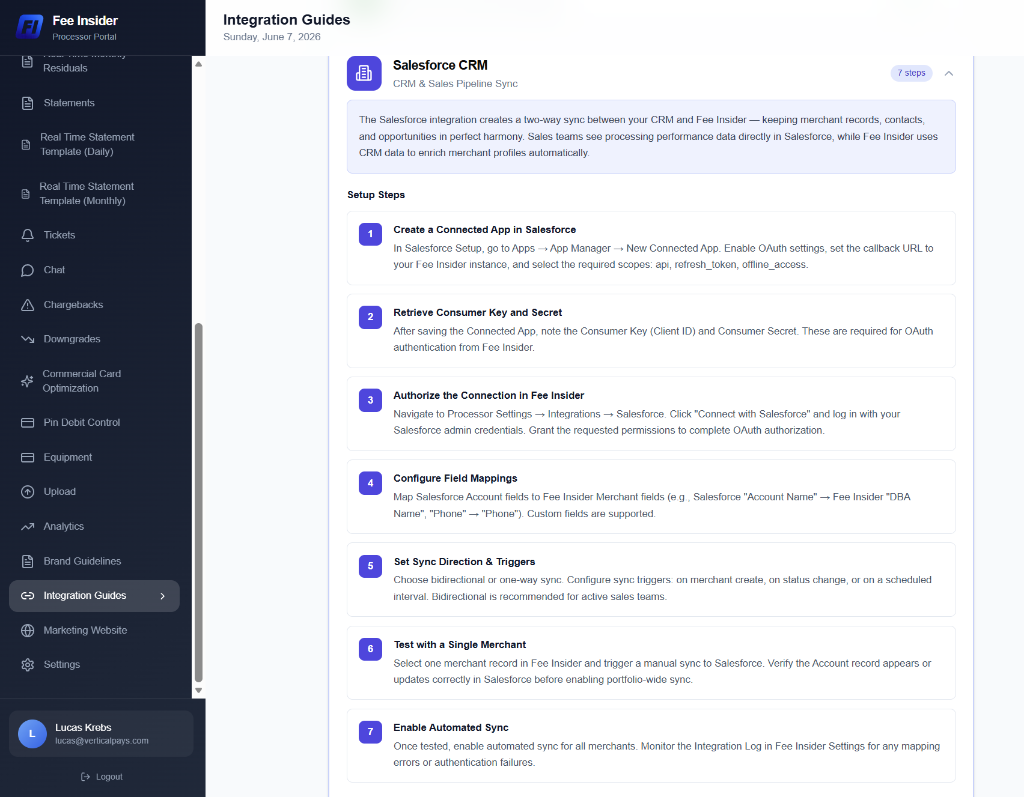Viewport: 1024px width, 797px height.
Task: Open the Statements menu item
Action: point(94,103)
